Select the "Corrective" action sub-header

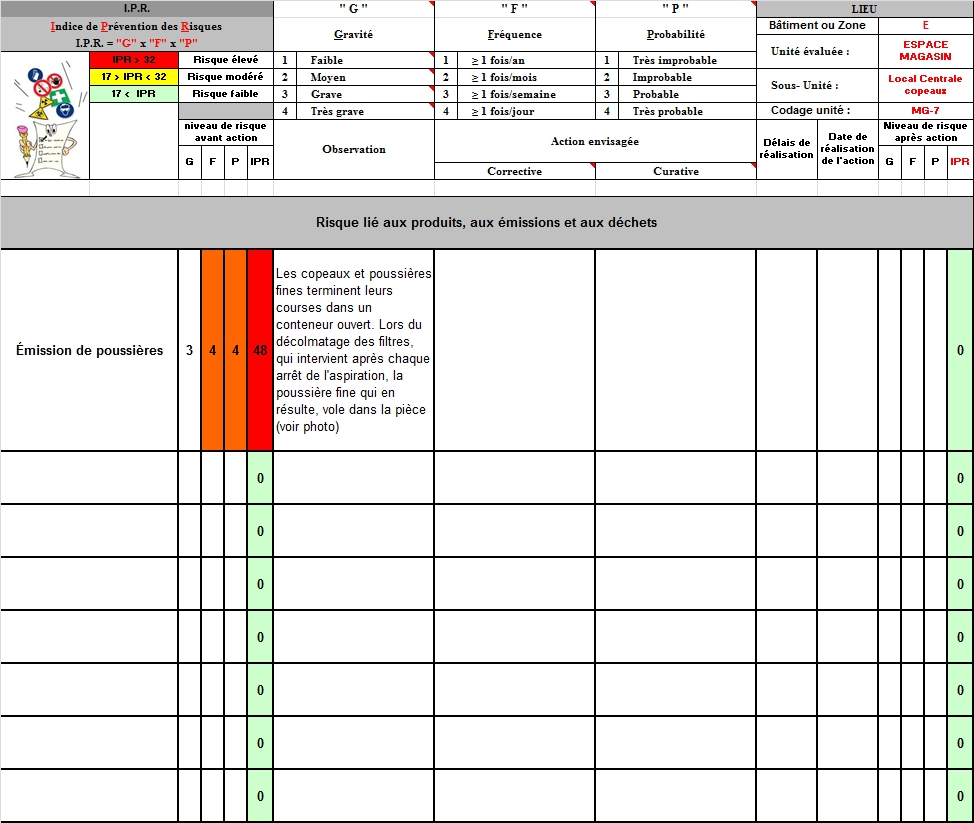coord(514,171)
